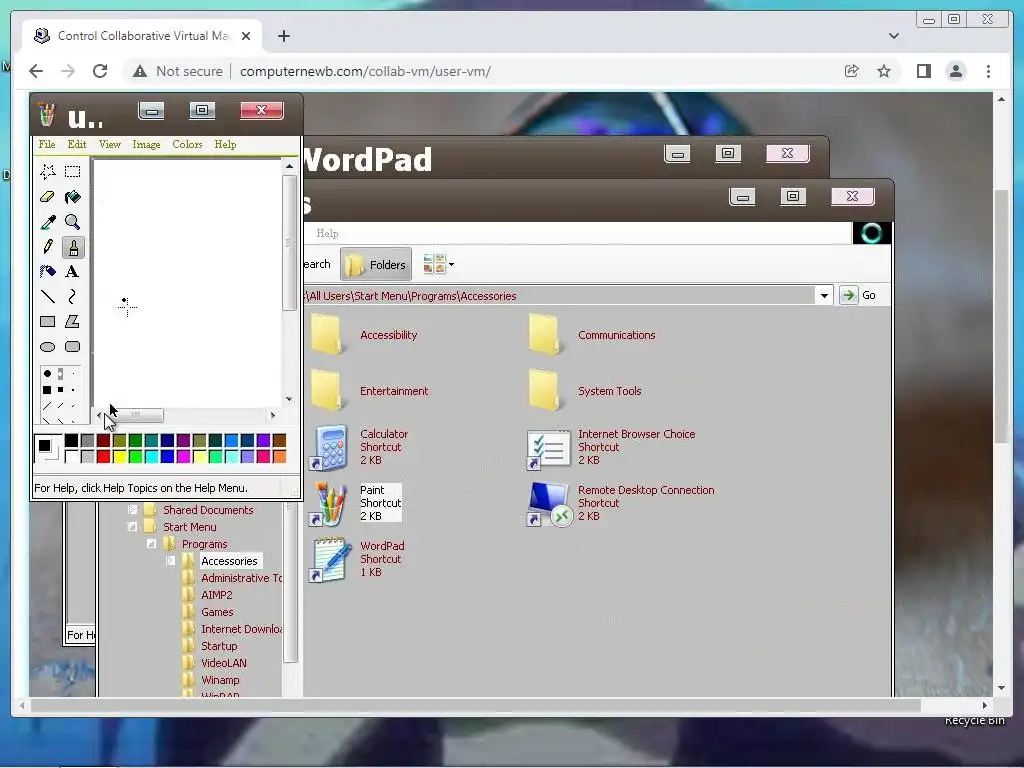Image resolution: width=1024 pixels, height=768 pixels.
Task: Open the Calculator shortcut icon
Action: point(328,447)
